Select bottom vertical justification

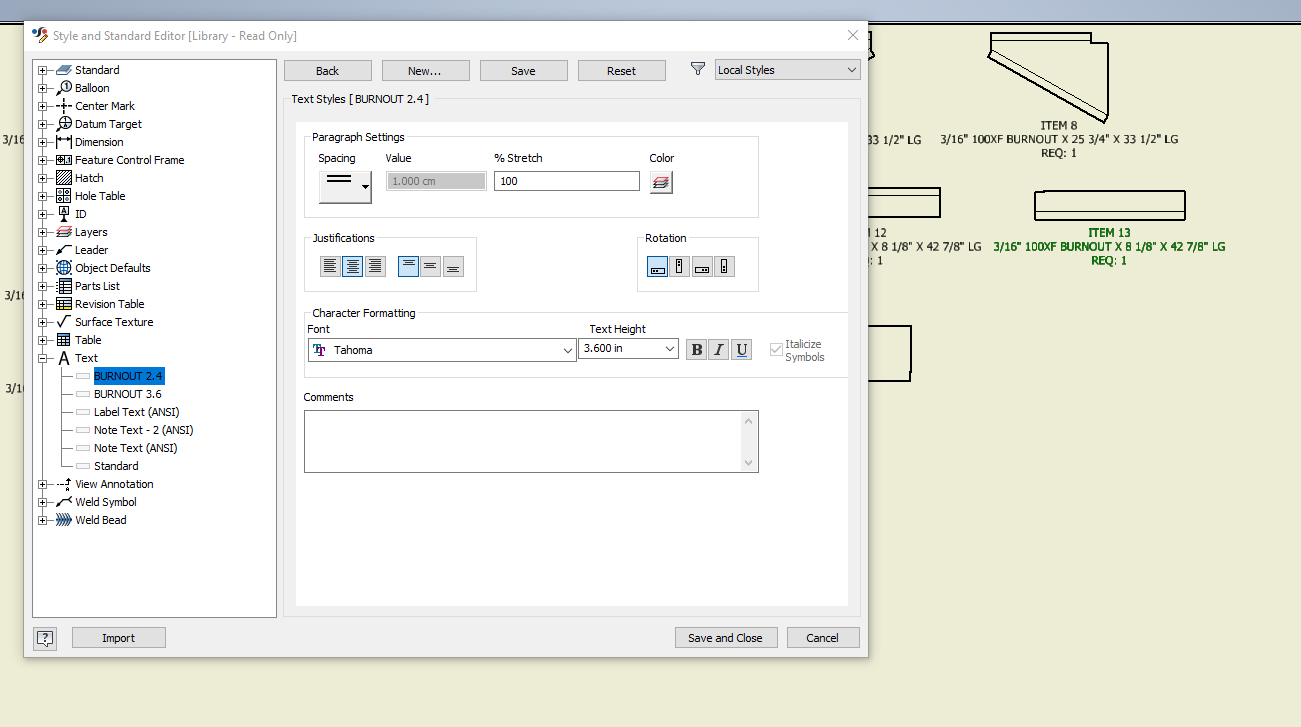(x=452, y=266)
